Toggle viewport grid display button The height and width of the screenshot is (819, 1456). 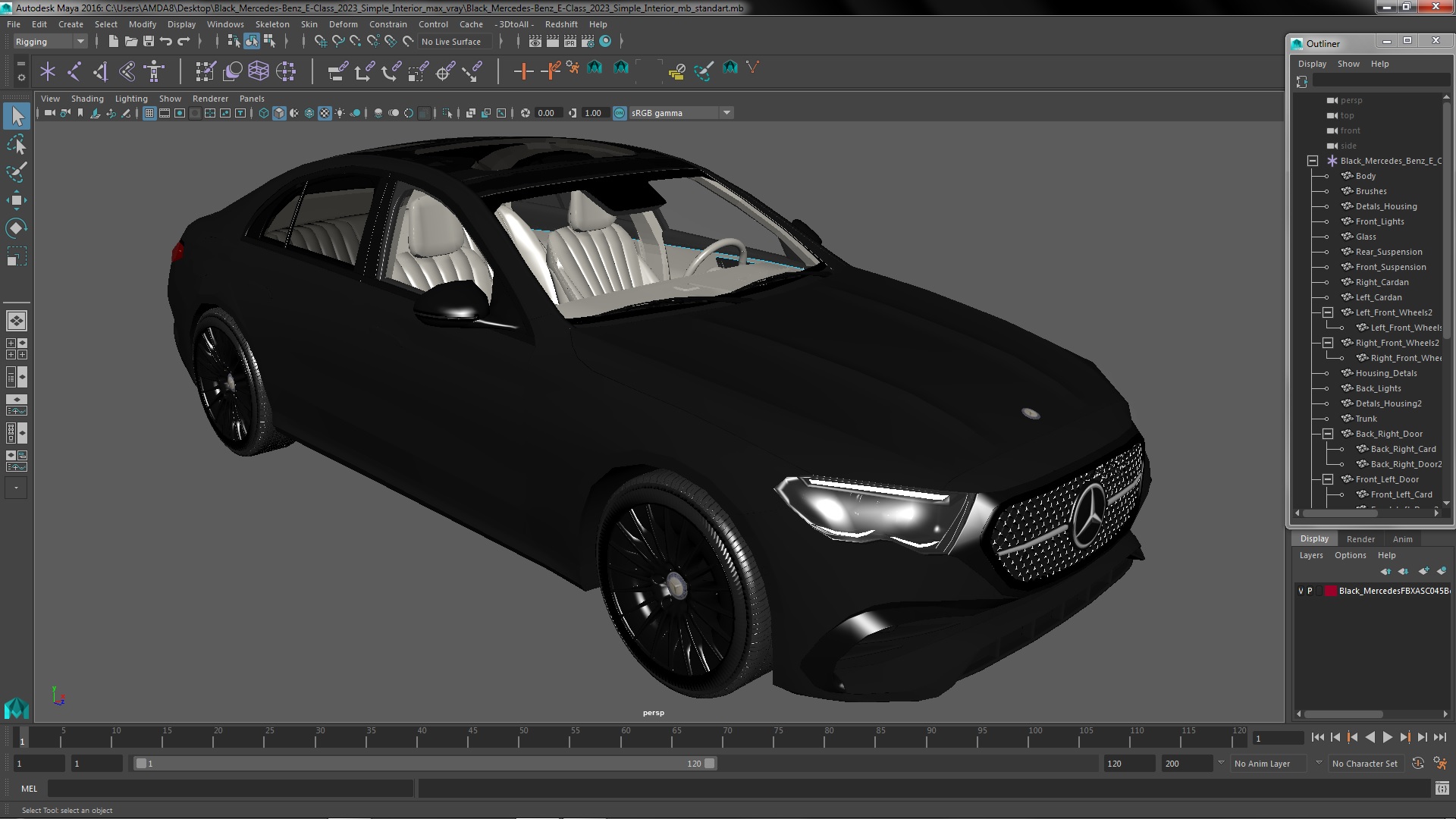click(x=149, y=113)
